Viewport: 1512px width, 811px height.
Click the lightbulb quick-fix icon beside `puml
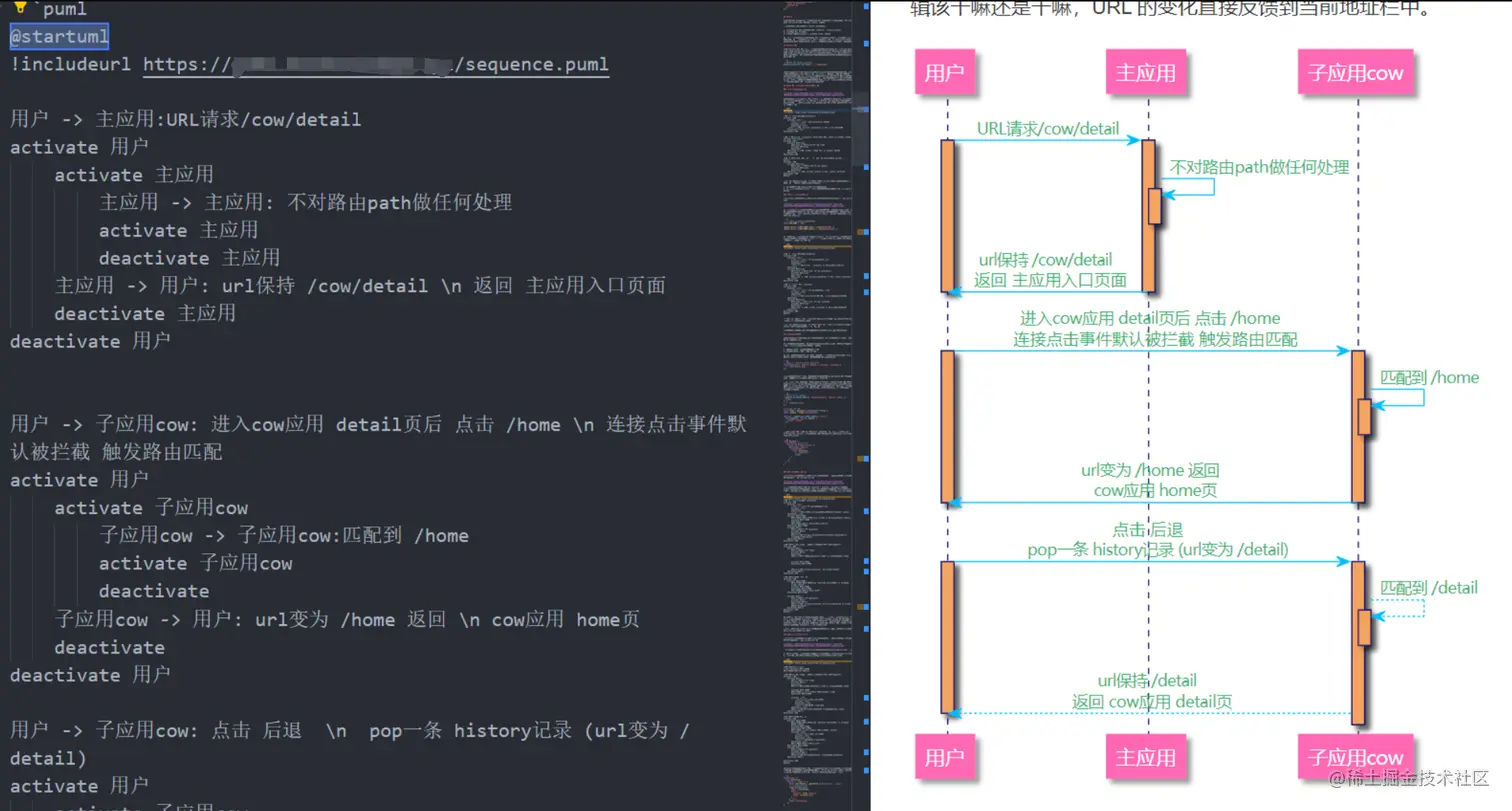click(19, 8)
